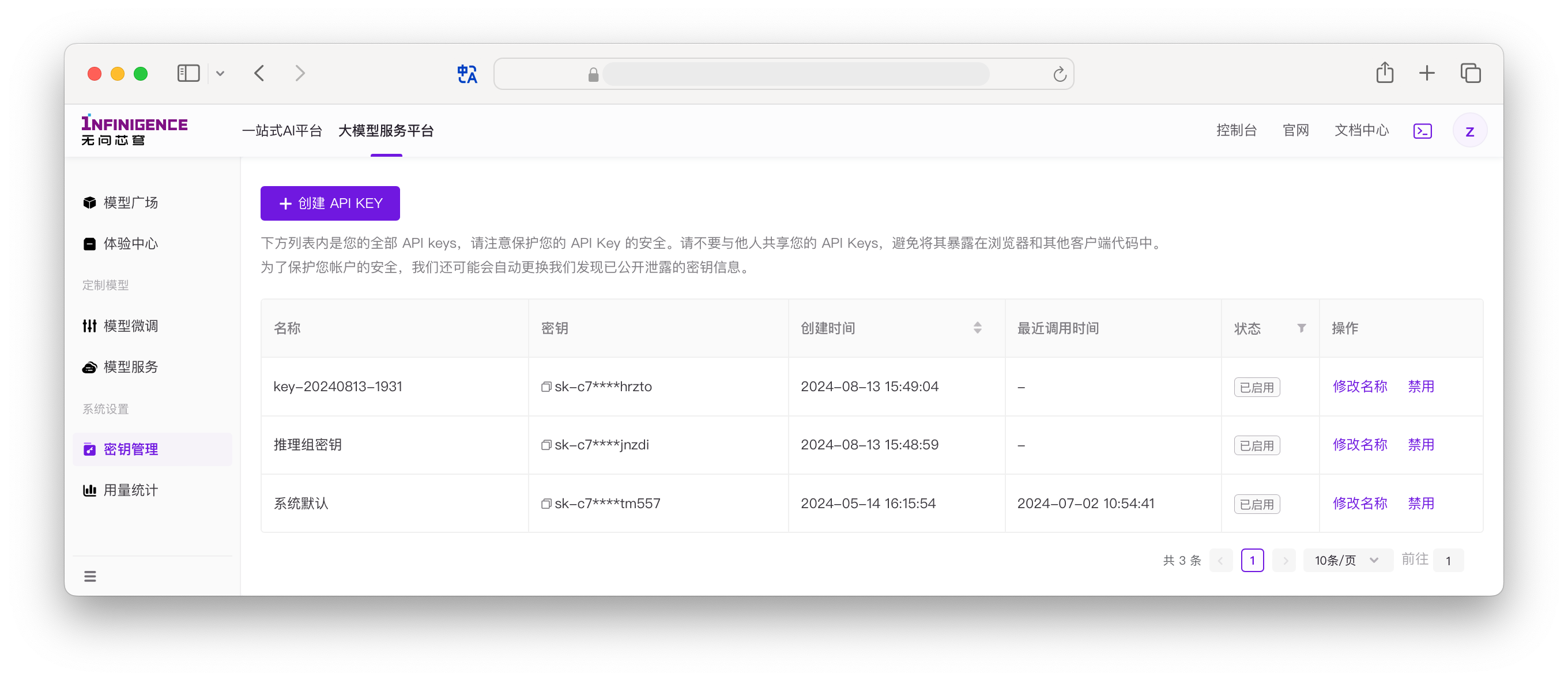Open 模型微调 in sidebar

[152, 326]
